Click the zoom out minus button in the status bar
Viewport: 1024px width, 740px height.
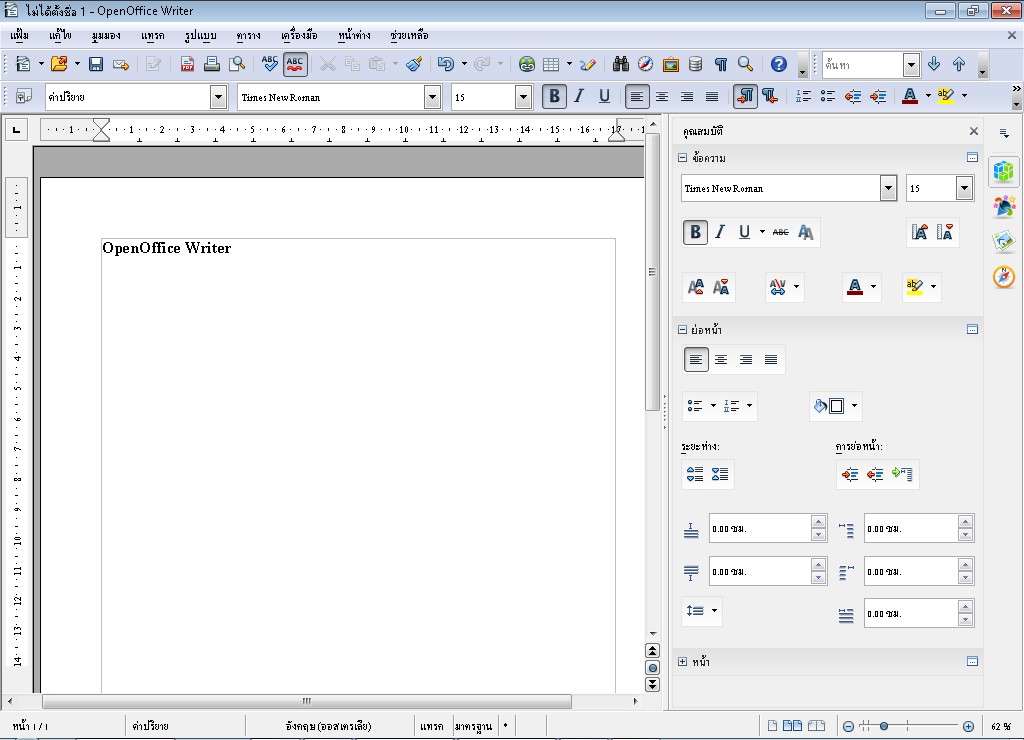coord(848,726)
